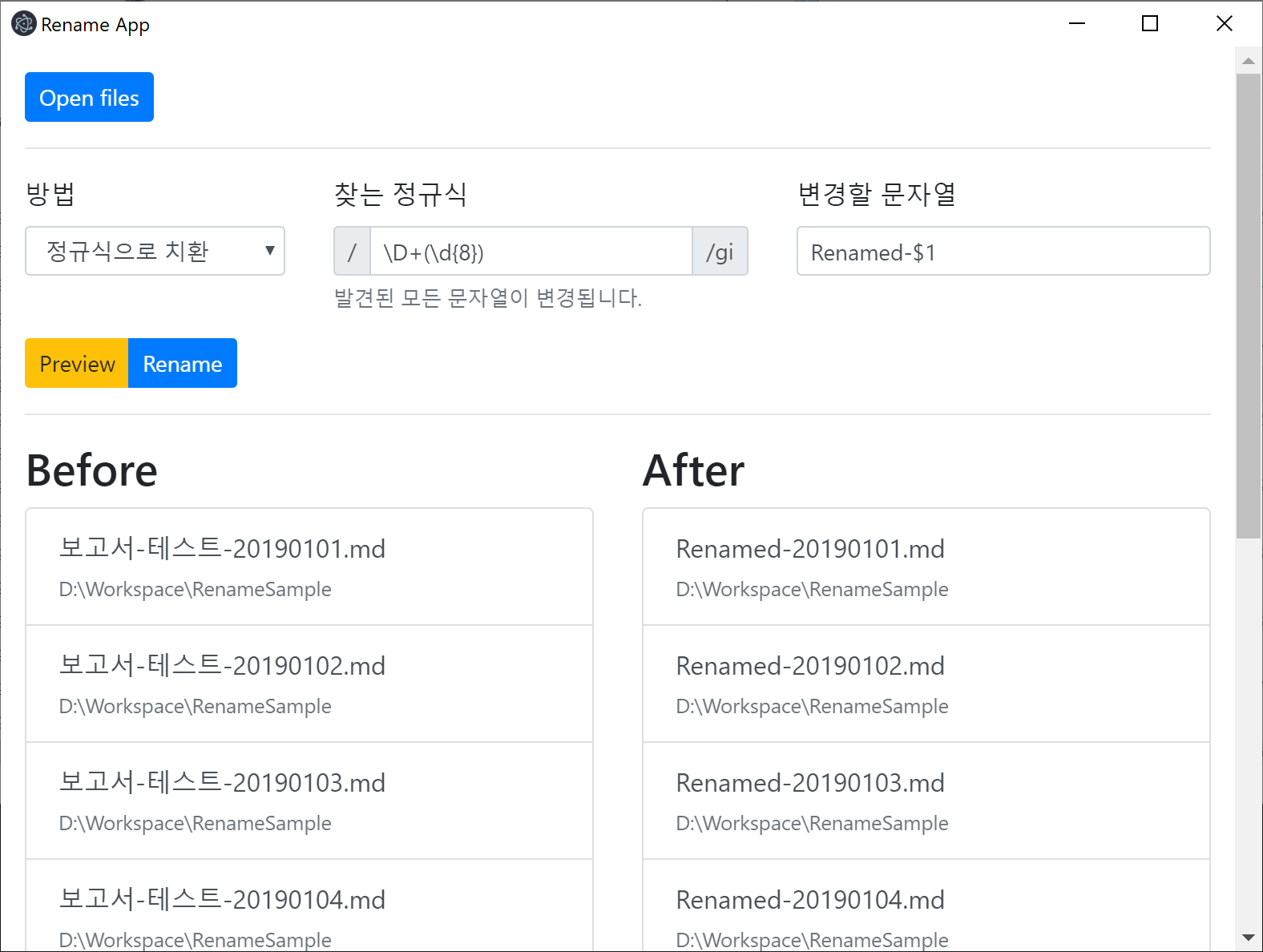Select After item Renamed-20190103.md
Viewport: 1263px width, 952px height.
926,801
